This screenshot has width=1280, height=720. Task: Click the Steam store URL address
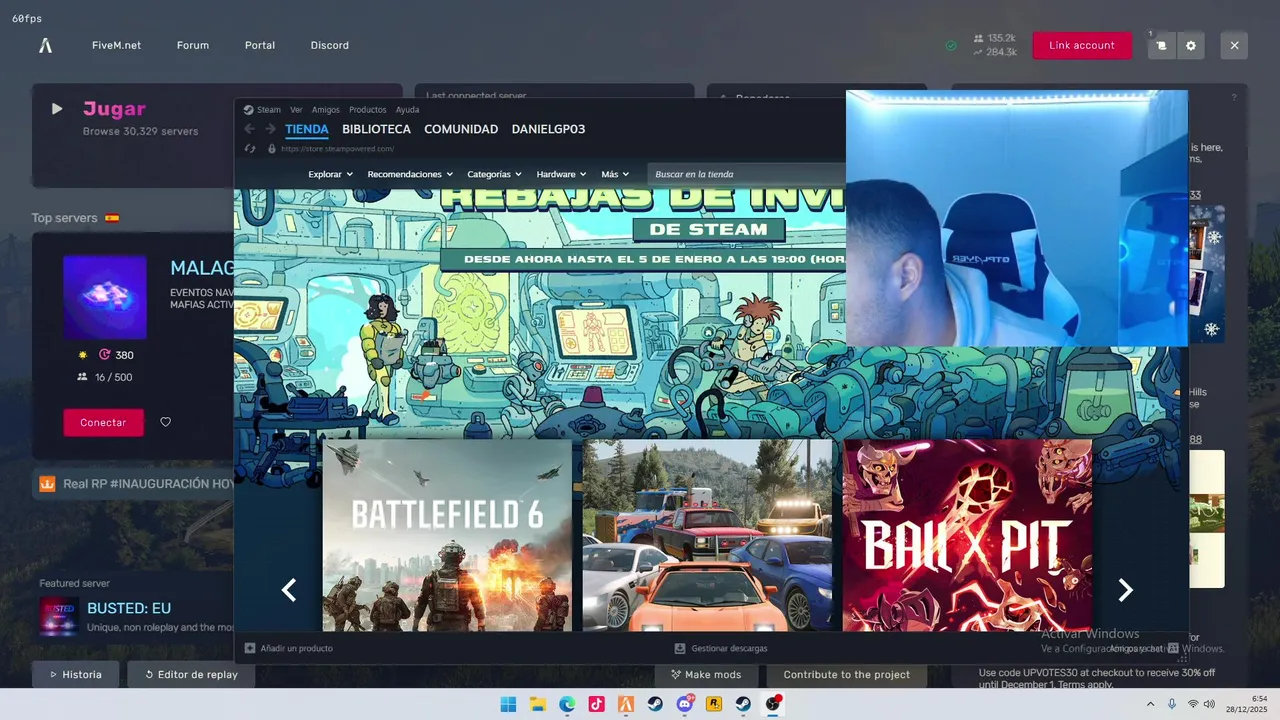338,149
